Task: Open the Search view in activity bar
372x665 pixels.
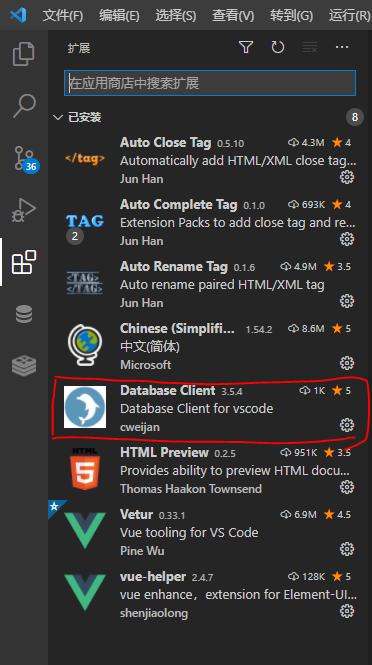Action: pos(24,105)
